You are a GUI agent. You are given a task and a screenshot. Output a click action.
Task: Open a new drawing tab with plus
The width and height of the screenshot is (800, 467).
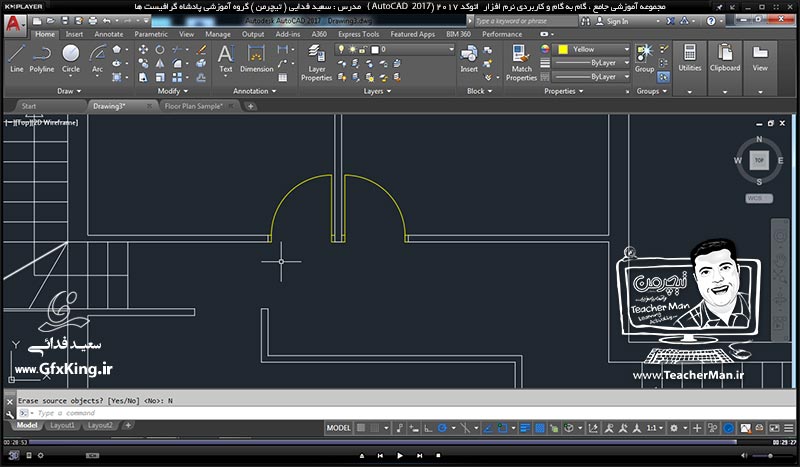tap(251, 106)
